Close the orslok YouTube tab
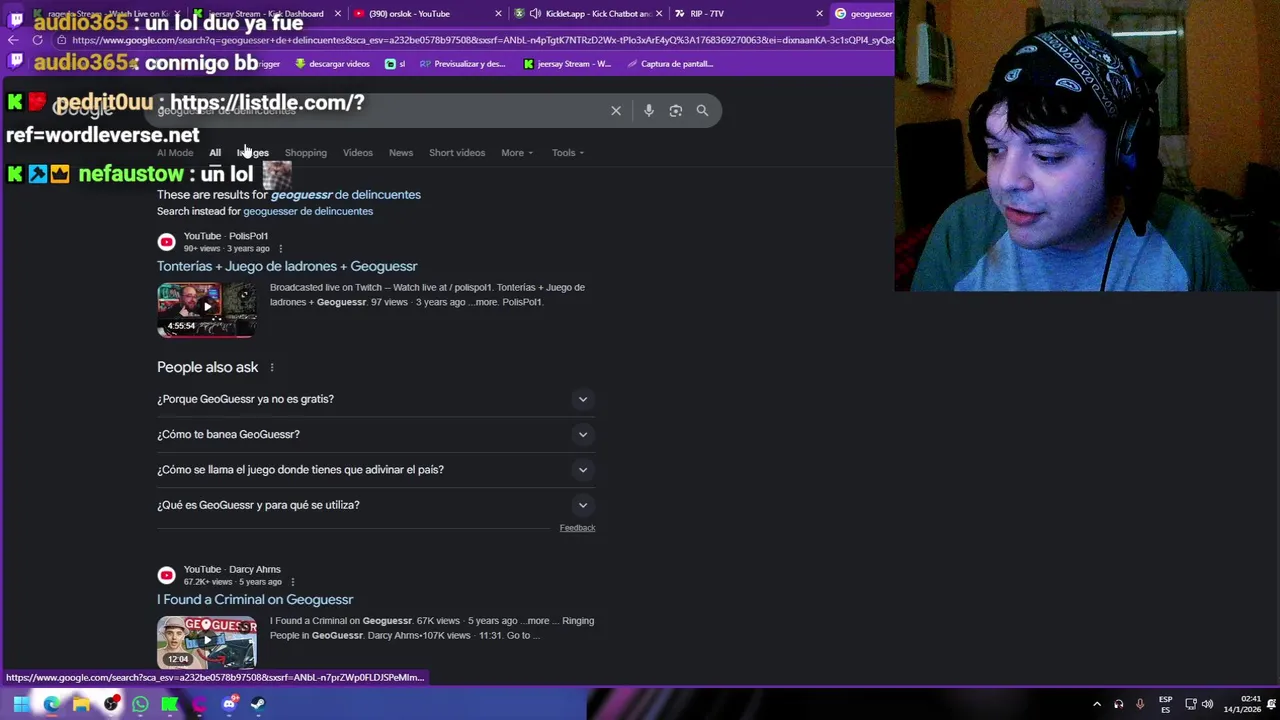The height and width of the screenshot is (720, 1280). tap(499, 14)
